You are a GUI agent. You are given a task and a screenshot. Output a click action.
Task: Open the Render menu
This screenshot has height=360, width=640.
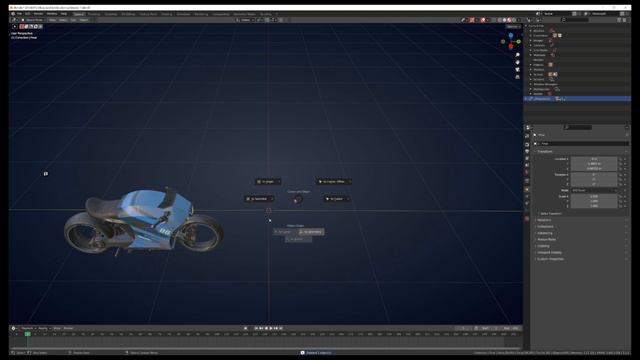click(38, 13)
